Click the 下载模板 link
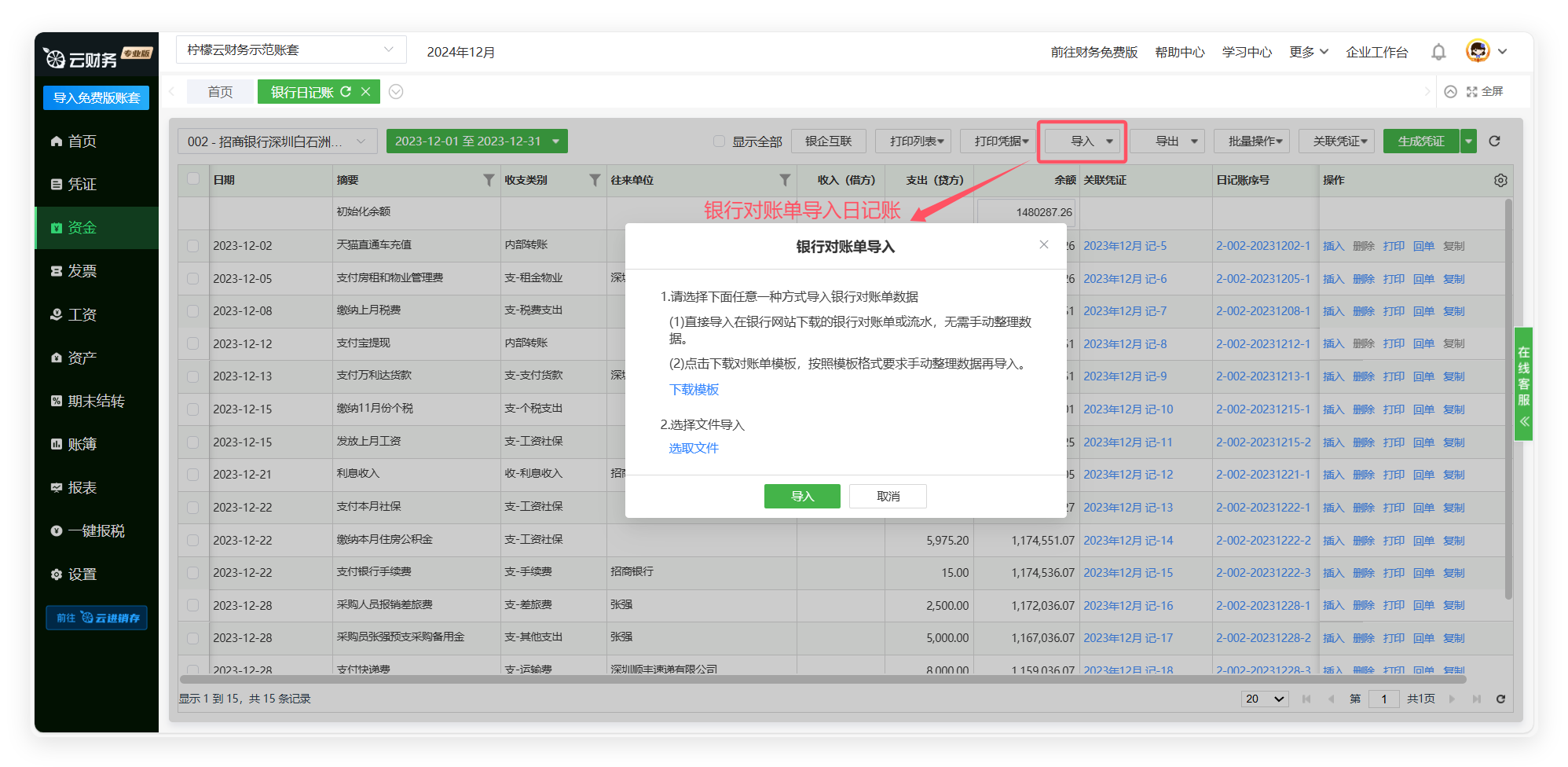Screen dimensions: 1568x767 pos(694,390)
